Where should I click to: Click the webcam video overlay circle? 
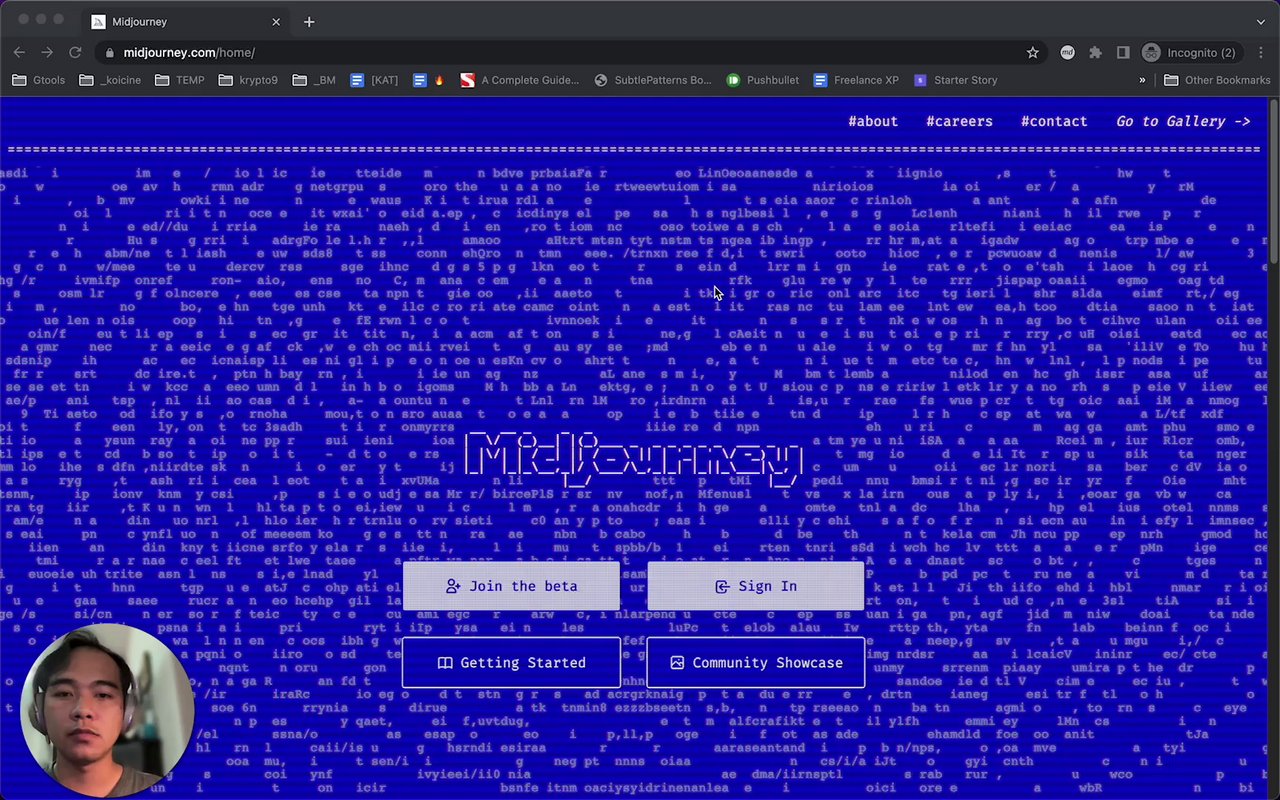tap(107, 710)
